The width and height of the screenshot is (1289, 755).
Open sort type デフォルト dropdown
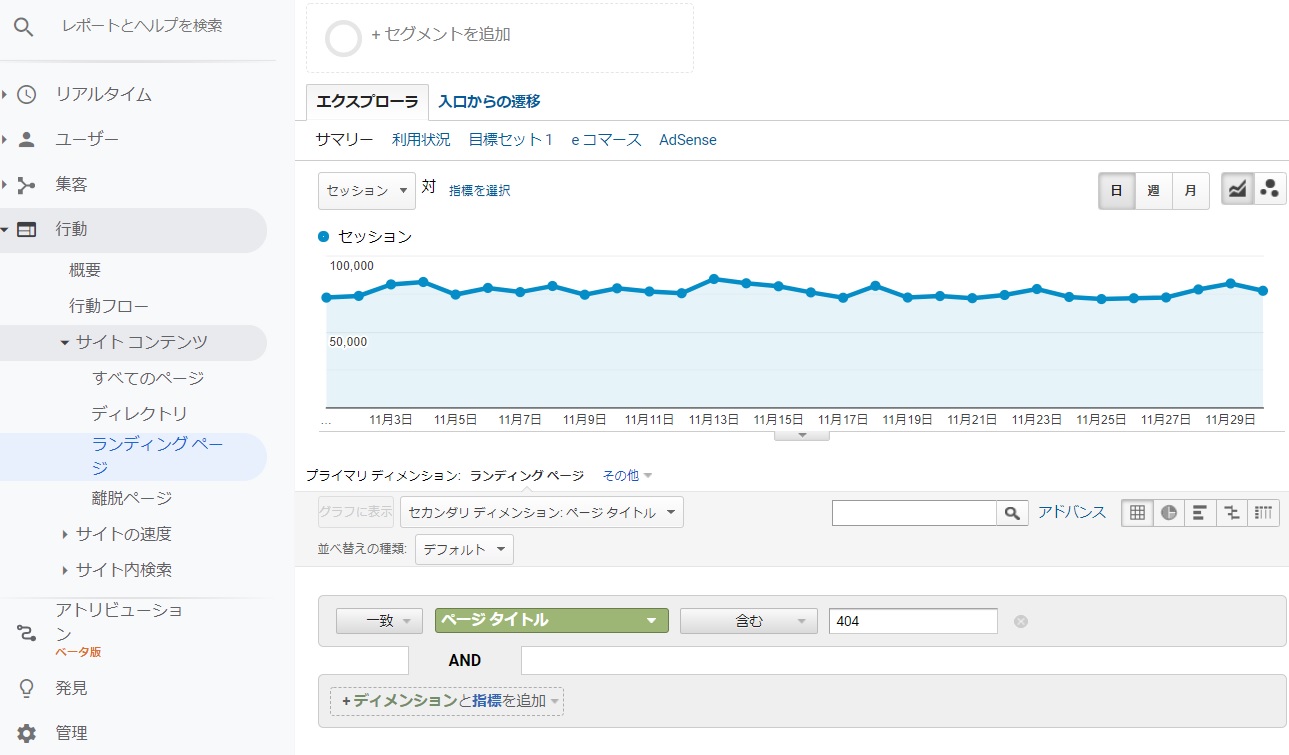coord(464,550)
